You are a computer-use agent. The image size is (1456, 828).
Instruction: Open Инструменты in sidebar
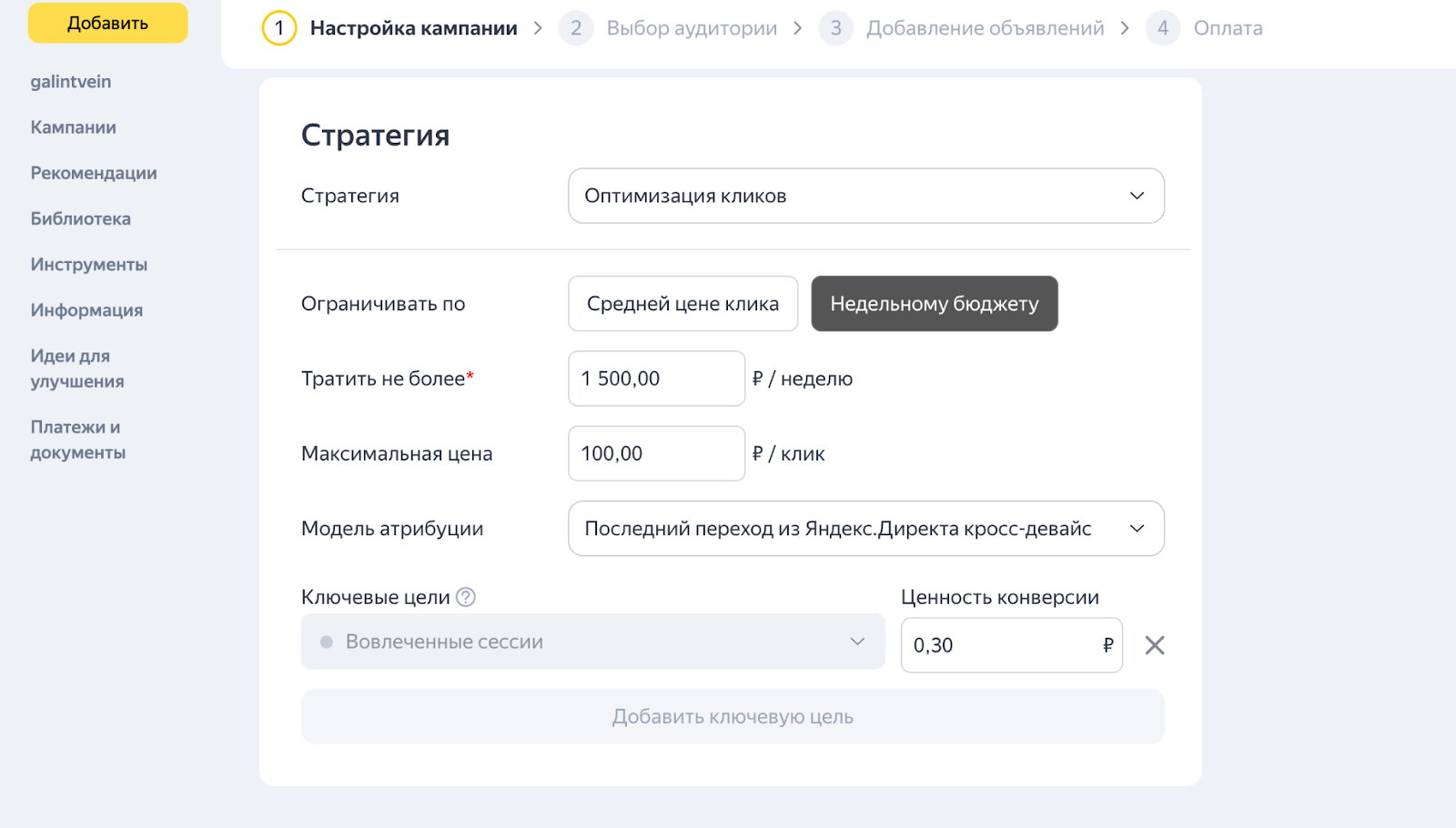[89, 265]
